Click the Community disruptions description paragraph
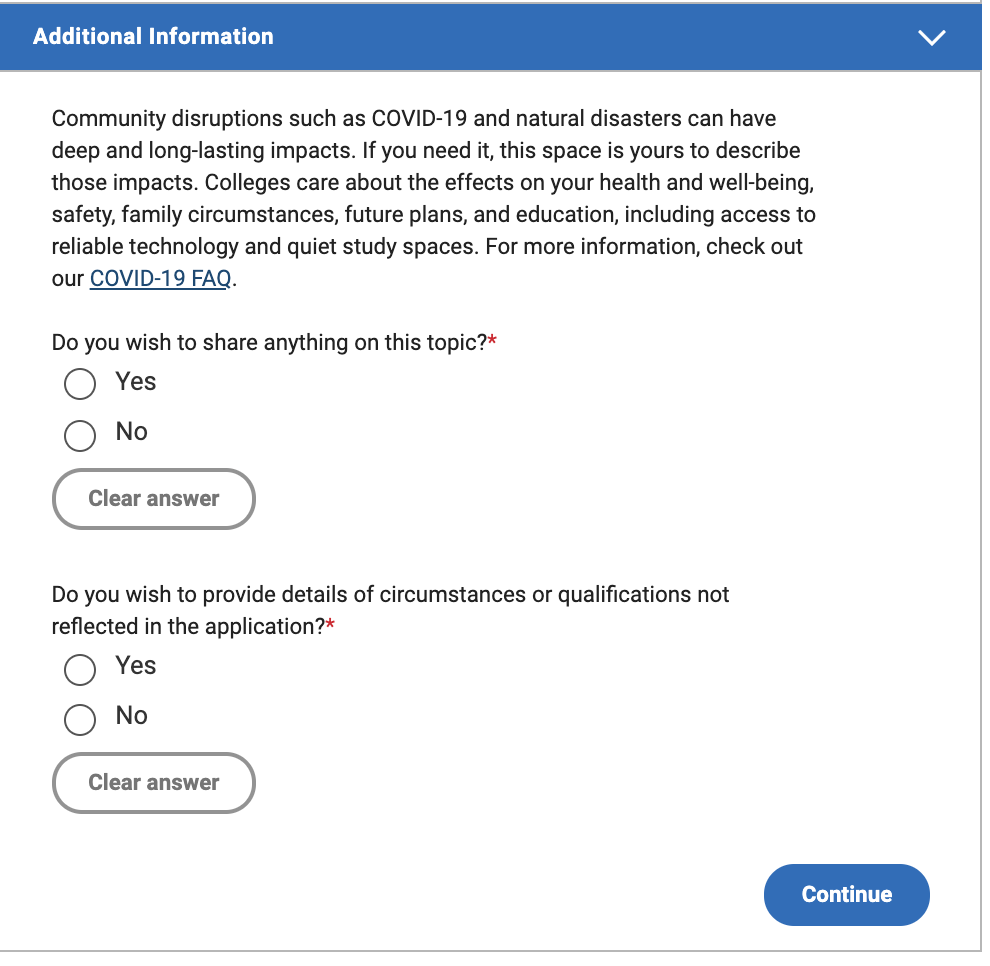The width and height of the screenshot is (990, 966). click(x=436, y=199)
